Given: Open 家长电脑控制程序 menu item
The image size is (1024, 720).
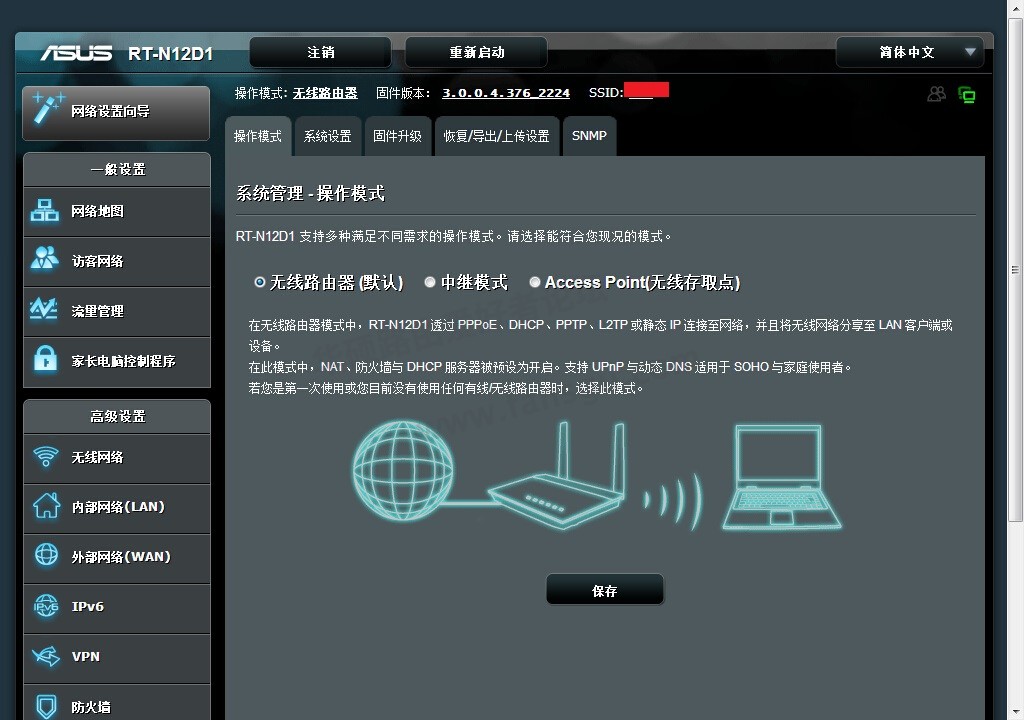Looking at the screenshot, I should 117,361.
